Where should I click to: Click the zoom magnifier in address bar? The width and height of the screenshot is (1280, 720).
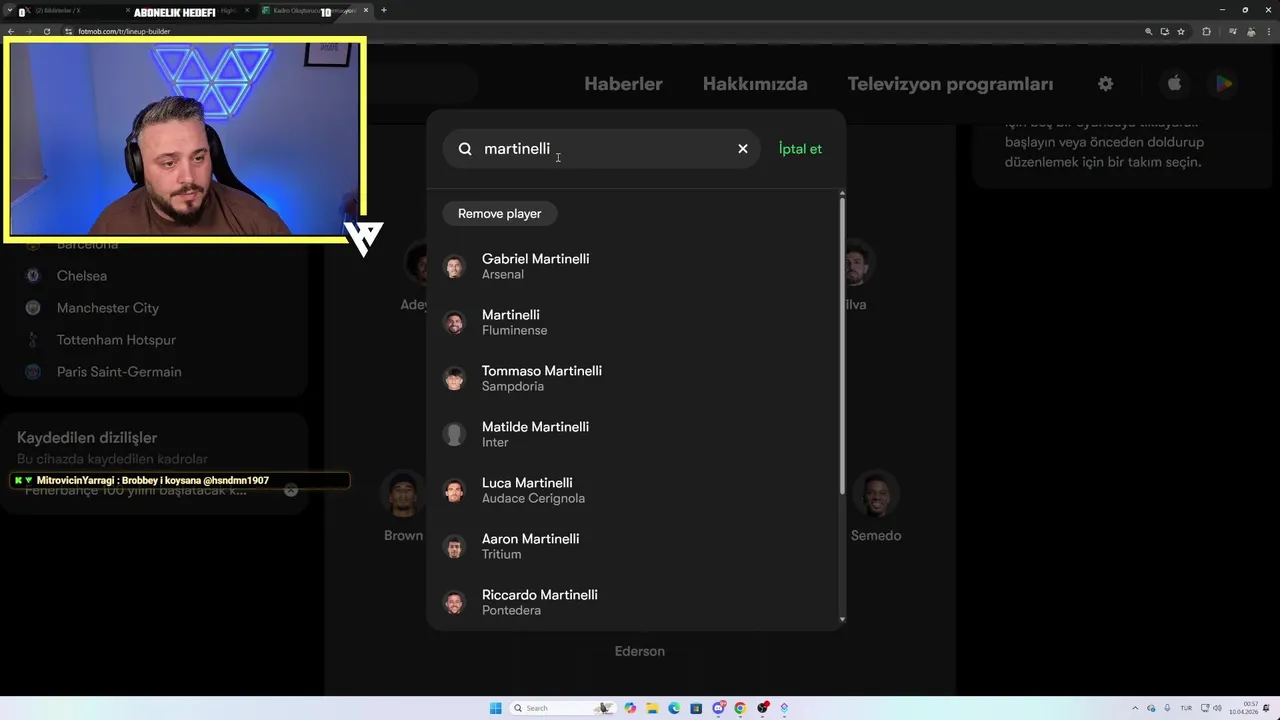point(1149,31)
